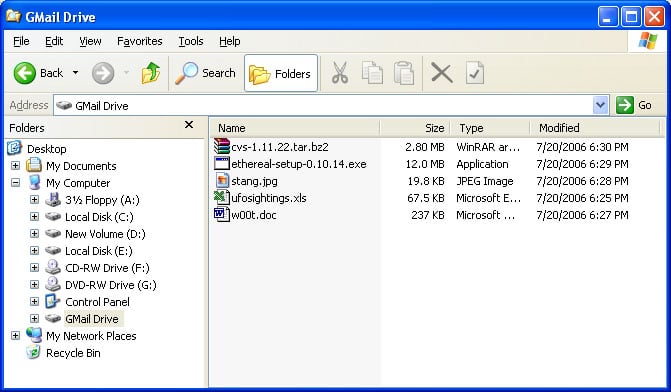Click the Windows flag logo
Image resolution: width=671 pixels, height=392 pixels.
point(647,41)
